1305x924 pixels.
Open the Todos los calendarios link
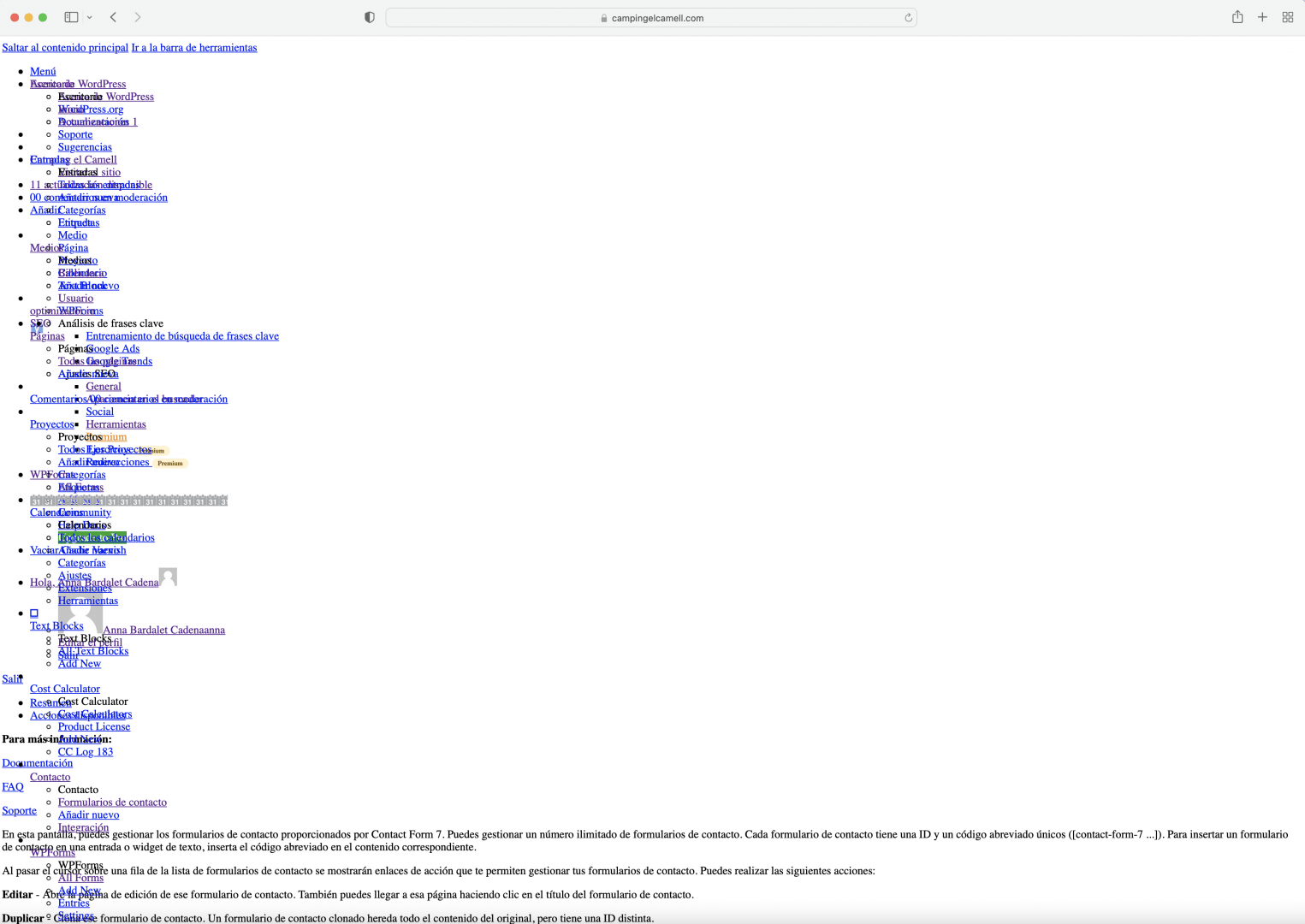coord(106,538)
